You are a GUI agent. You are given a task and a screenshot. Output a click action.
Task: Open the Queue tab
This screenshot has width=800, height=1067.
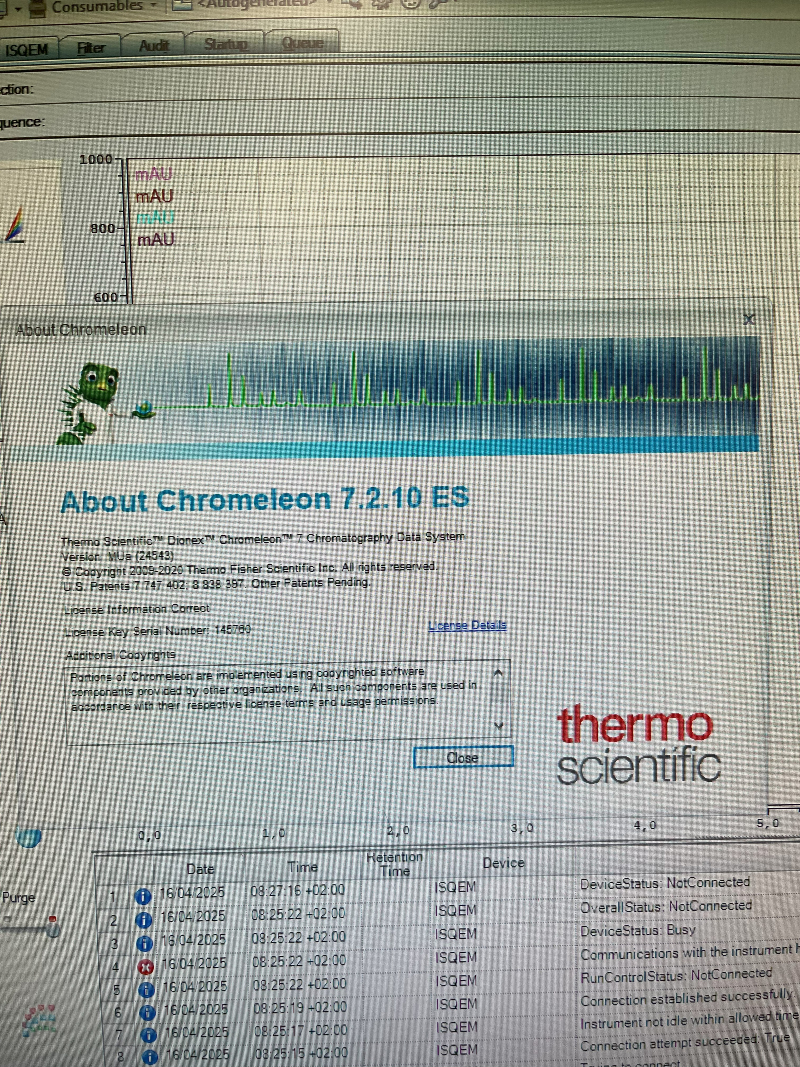point(303,42)
